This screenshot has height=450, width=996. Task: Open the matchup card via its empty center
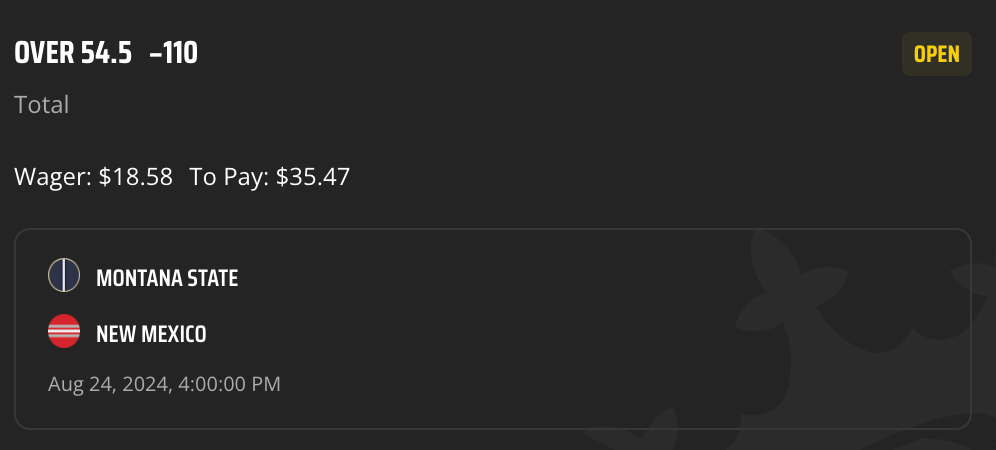[x=493, y=329]
